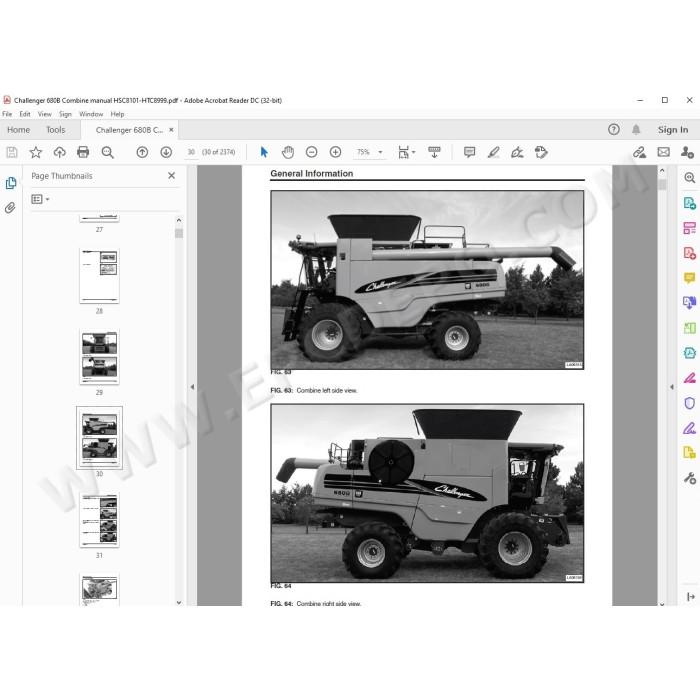Image resolution: width=700 pixels, height=700 pixels.
Task: Open the Sign menu
Action: point(65,114)
